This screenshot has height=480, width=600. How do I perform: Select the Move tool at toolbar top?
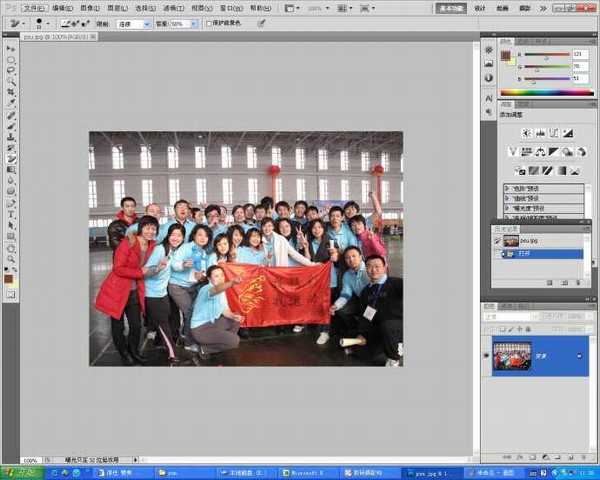pos(11,48)
